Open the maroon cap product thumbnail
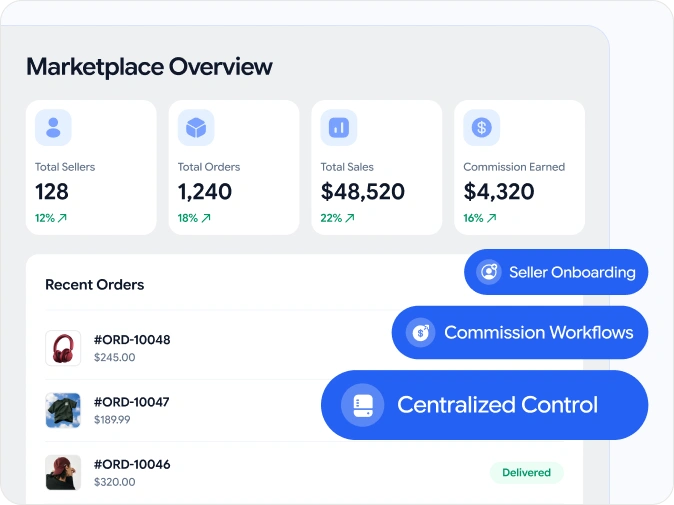Viewport: 674px width, 505px height. point(63,472)
